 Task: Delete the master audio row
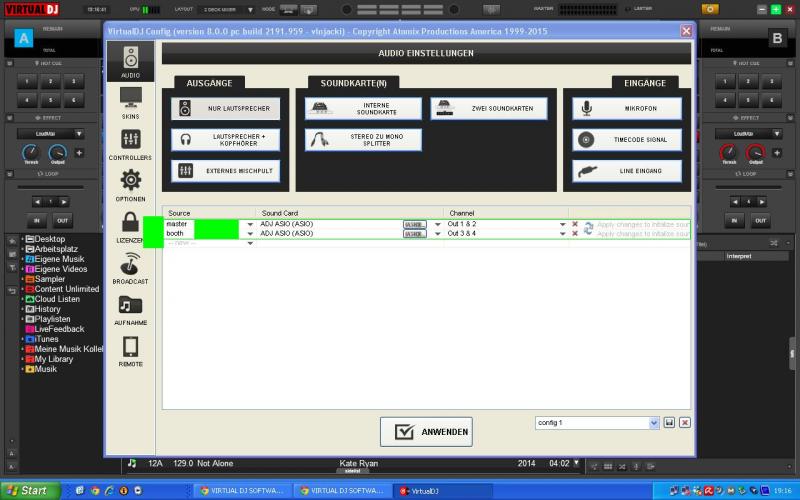pos(575,224)
